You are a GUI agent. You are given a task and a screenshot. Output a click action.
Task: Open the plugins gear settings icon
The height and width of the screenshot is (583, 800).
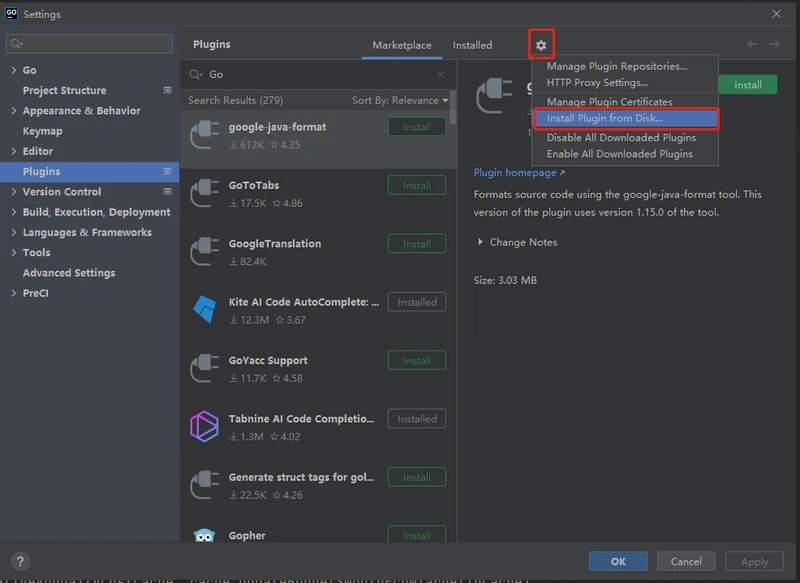(541, 45)
